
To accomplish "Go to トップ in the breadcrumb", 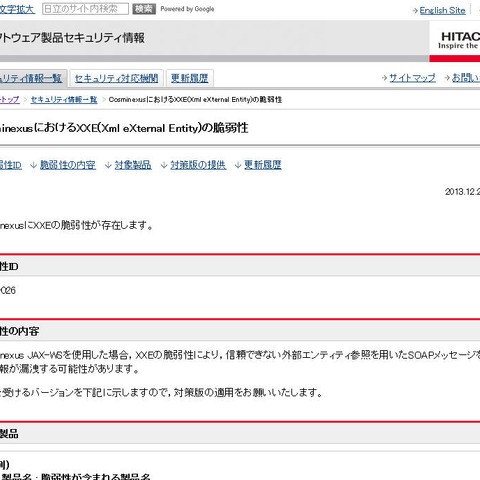I will (x=10, y=99).
